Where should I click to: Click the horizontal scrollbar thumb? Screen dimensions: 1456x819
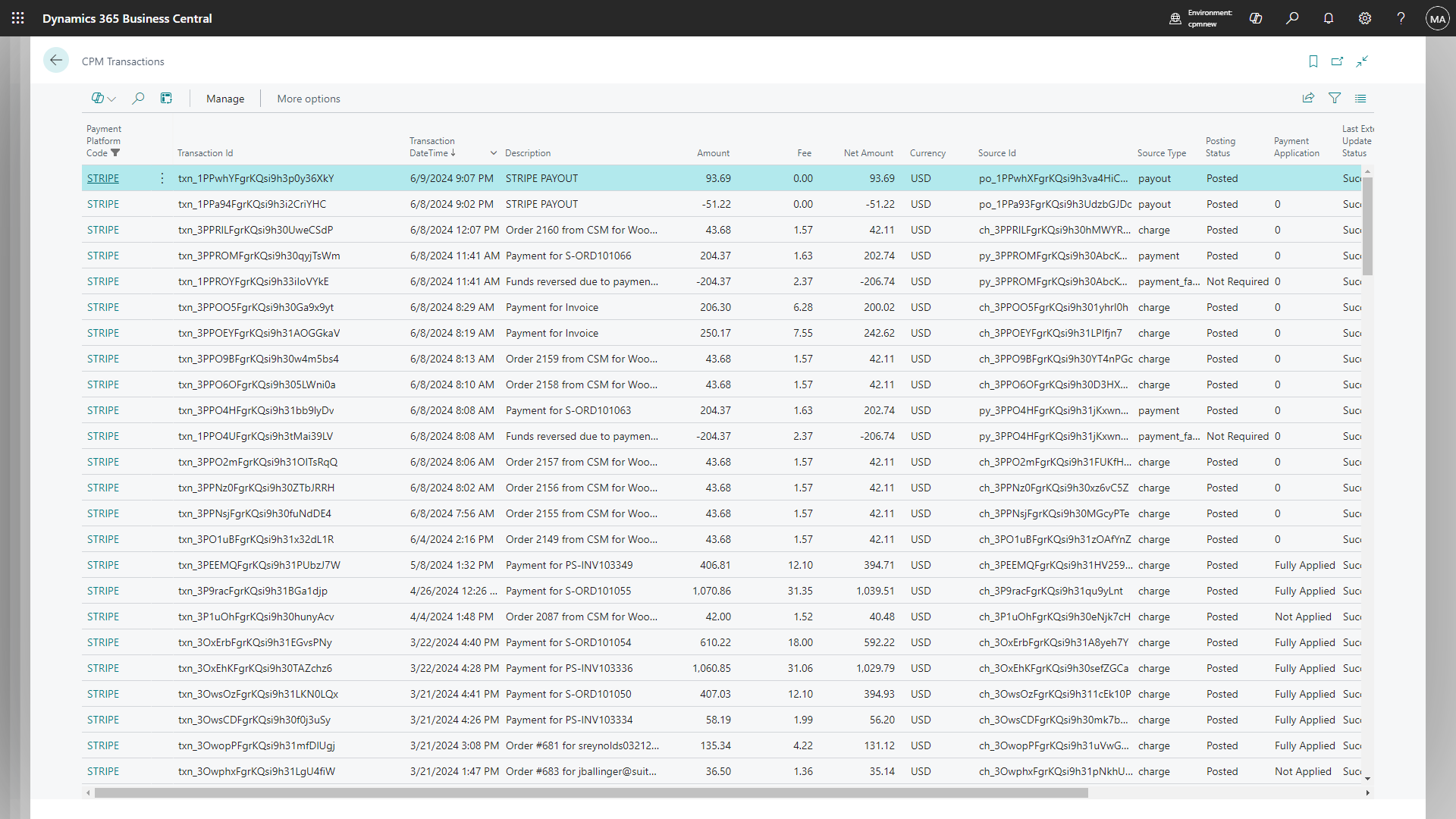pyautogui.click(x=591, y=793)
